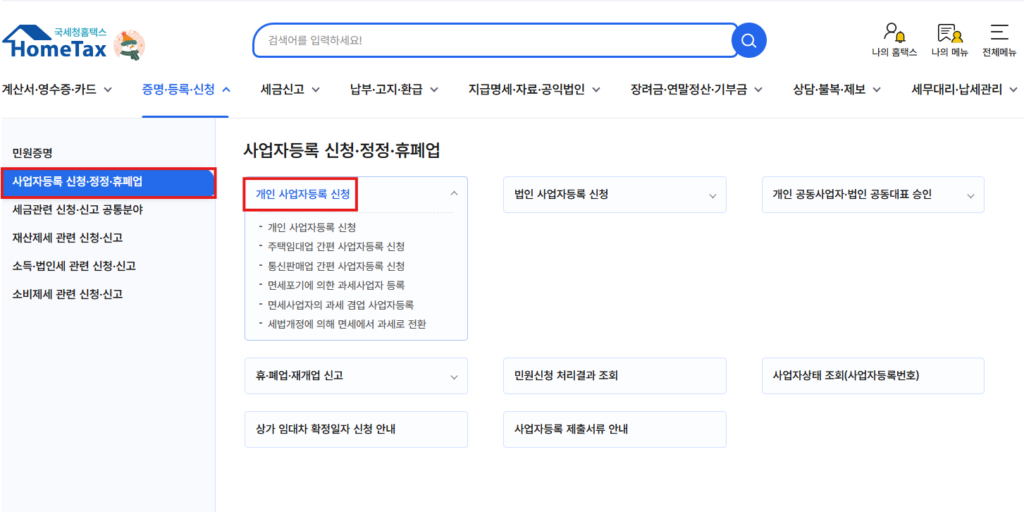Click 주택임대업 간편 사업자등록 신청 link

pyautogui.click(x=336, y=246)
